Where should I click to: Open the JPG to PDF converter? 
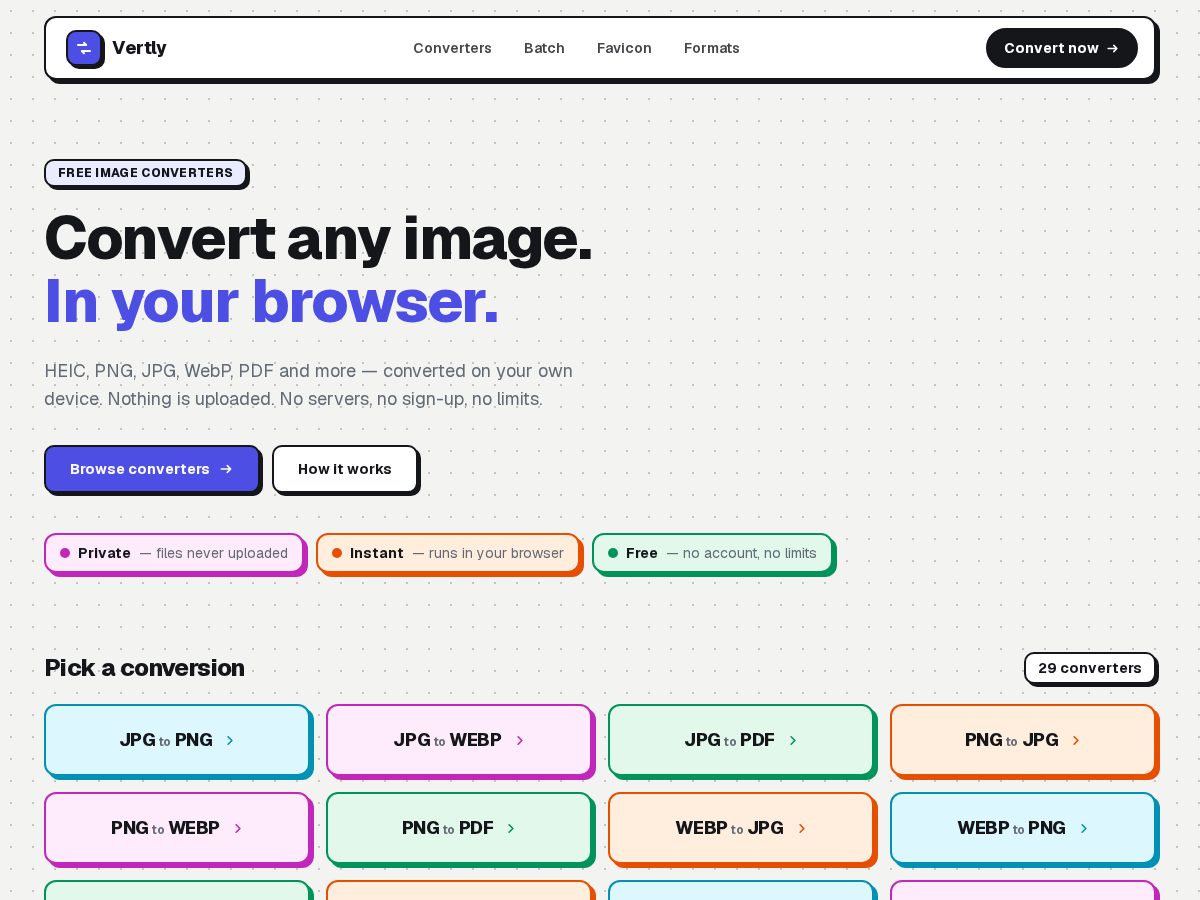tap(741, 740)
